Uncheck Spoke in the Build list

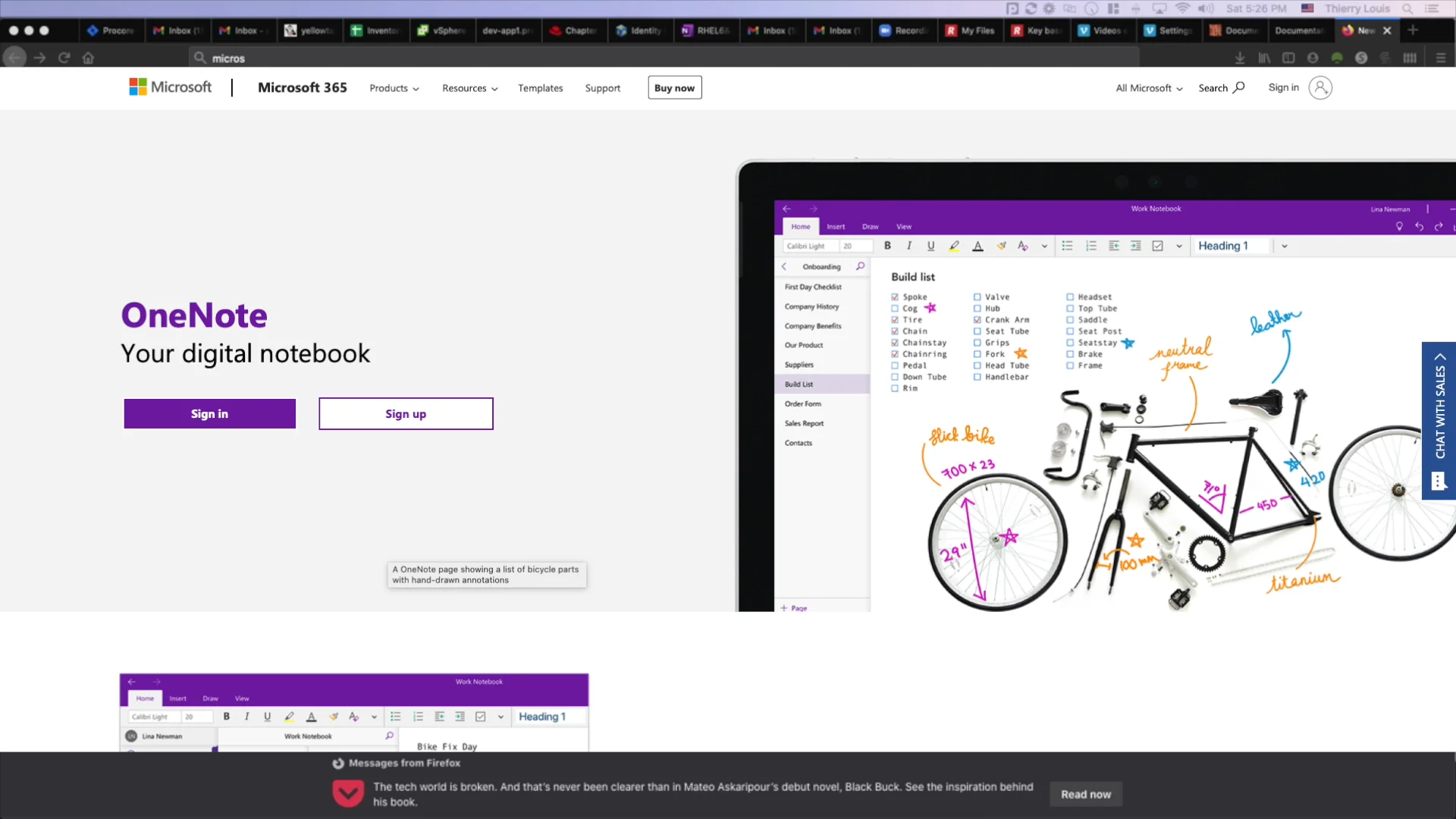point(895,297)
